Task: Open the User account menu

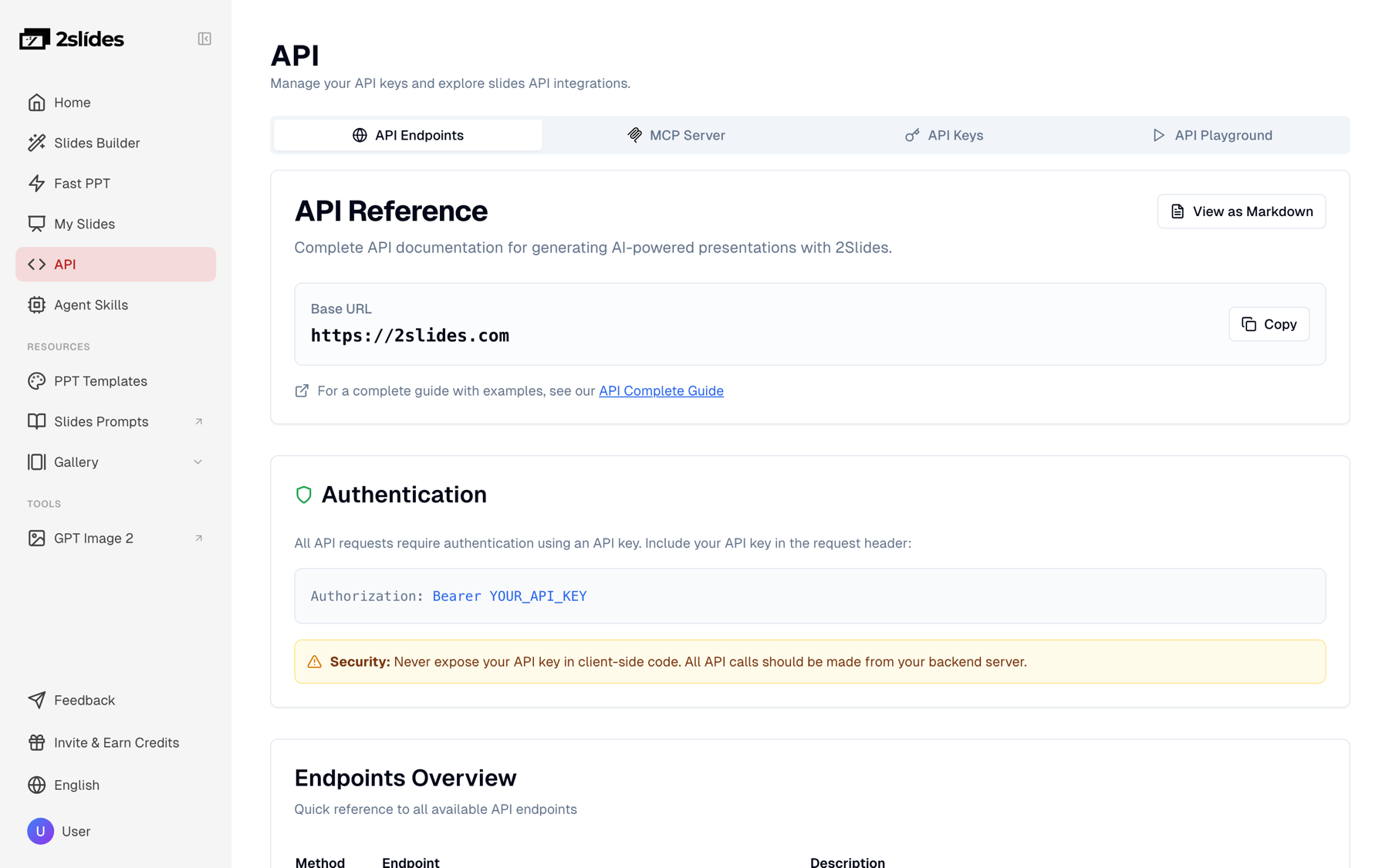Action: coord(116,831)
